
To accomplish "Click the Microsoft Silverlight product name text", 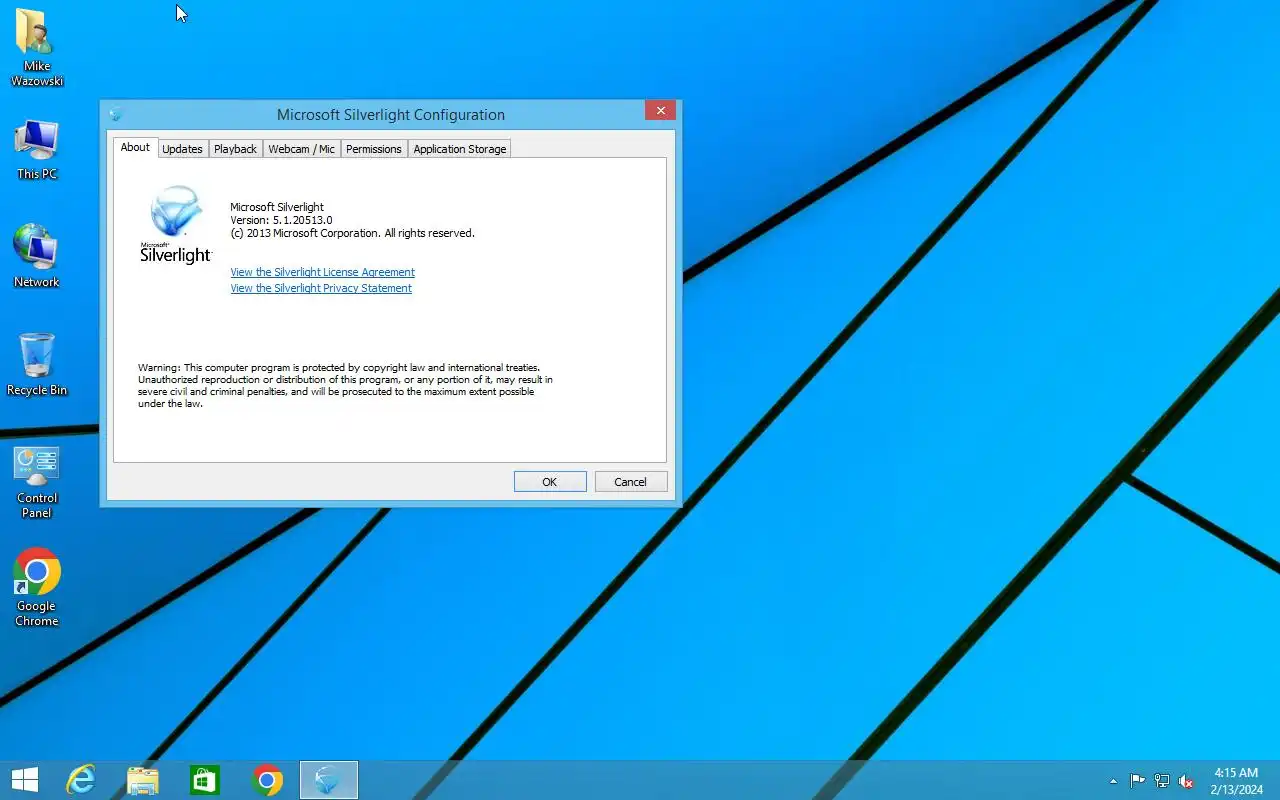I will coord(277,207).
